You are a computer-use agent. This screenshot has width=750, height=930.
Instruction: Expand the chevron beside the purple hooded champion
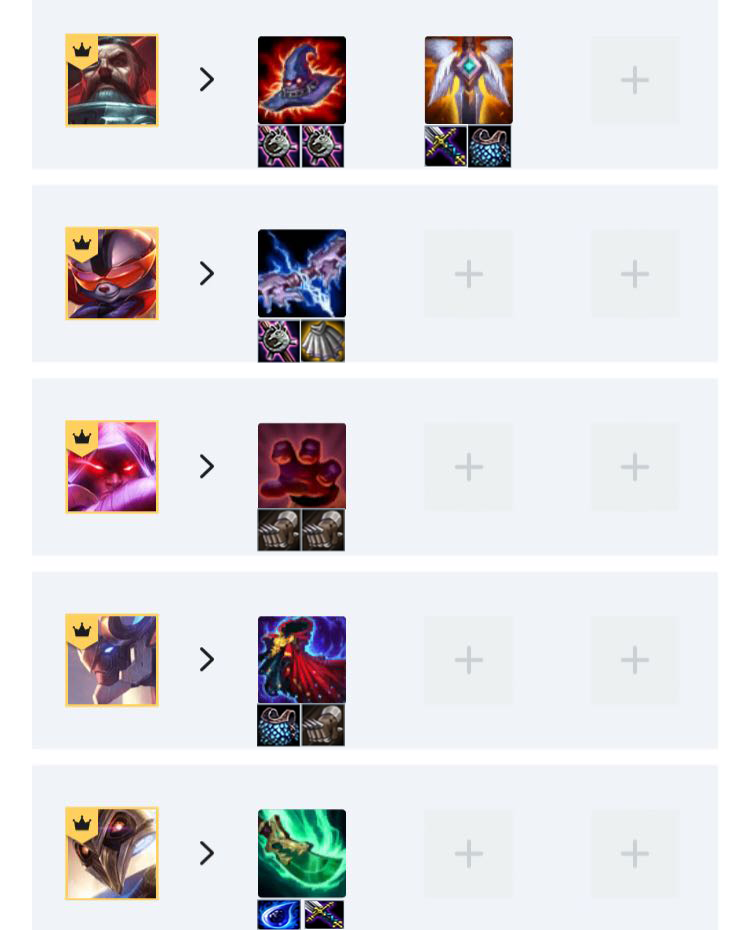pyautogui.click(x=206, y=467)
